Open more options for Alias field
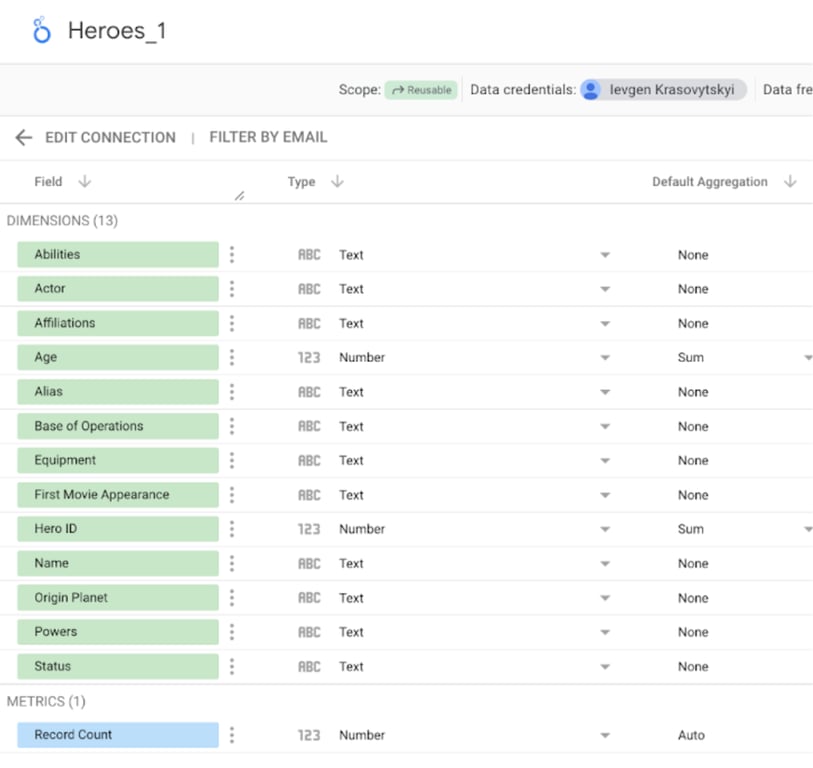 (232, 392)
